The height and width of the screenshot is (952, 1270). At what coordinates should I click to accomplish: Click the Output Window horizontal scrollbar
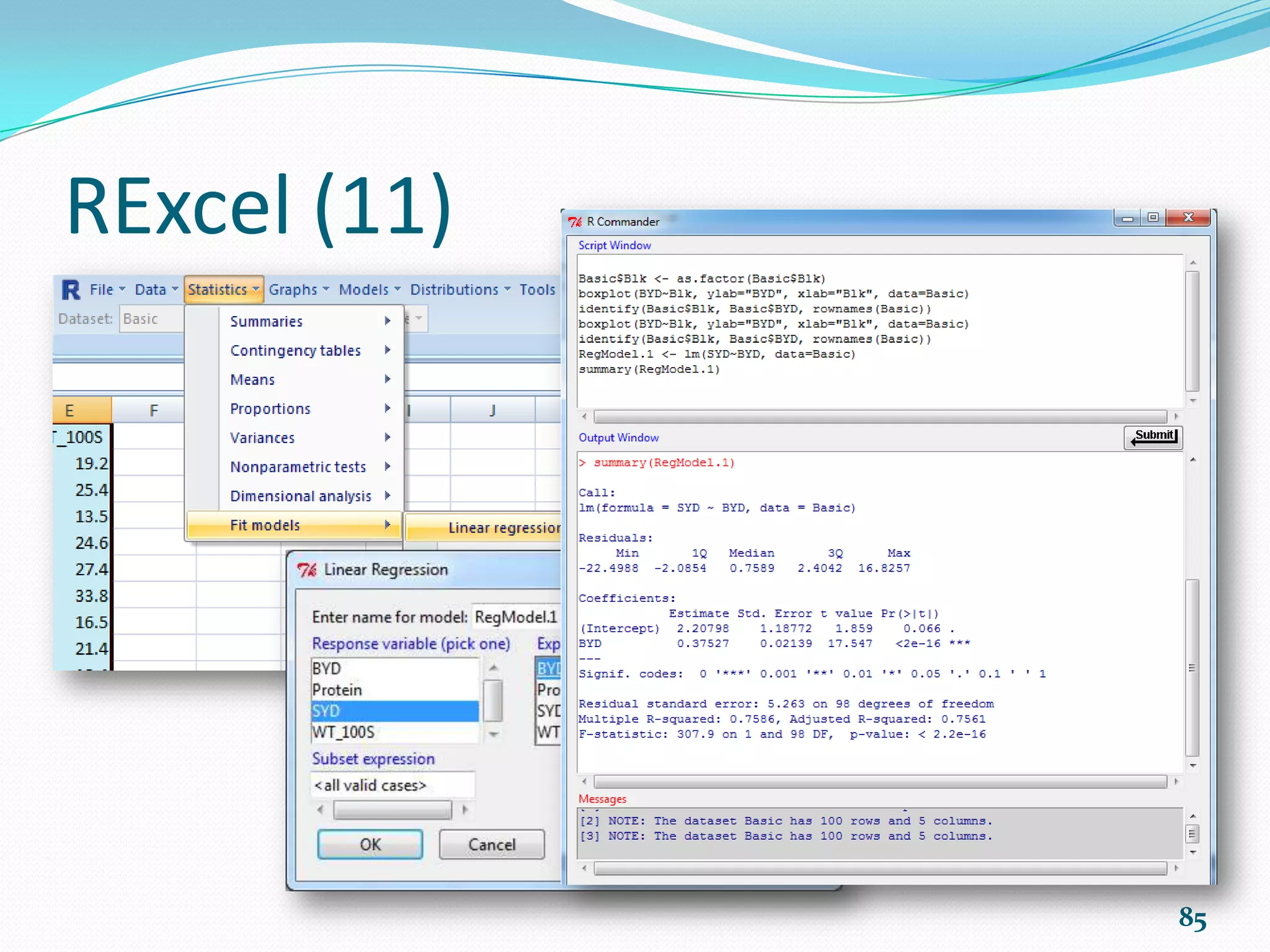(880, 782)
